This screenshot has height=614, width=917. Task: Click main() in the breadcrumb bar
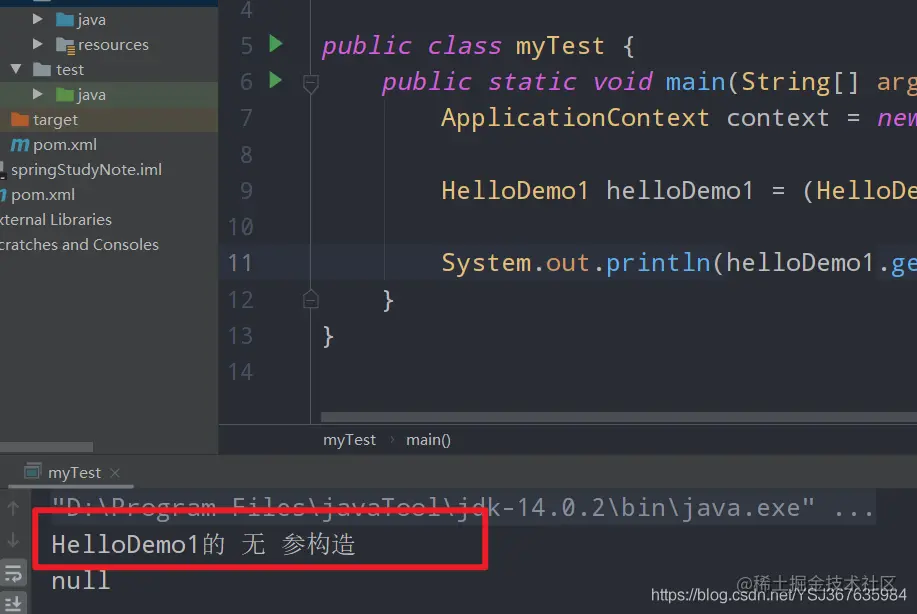click(428, 440)
